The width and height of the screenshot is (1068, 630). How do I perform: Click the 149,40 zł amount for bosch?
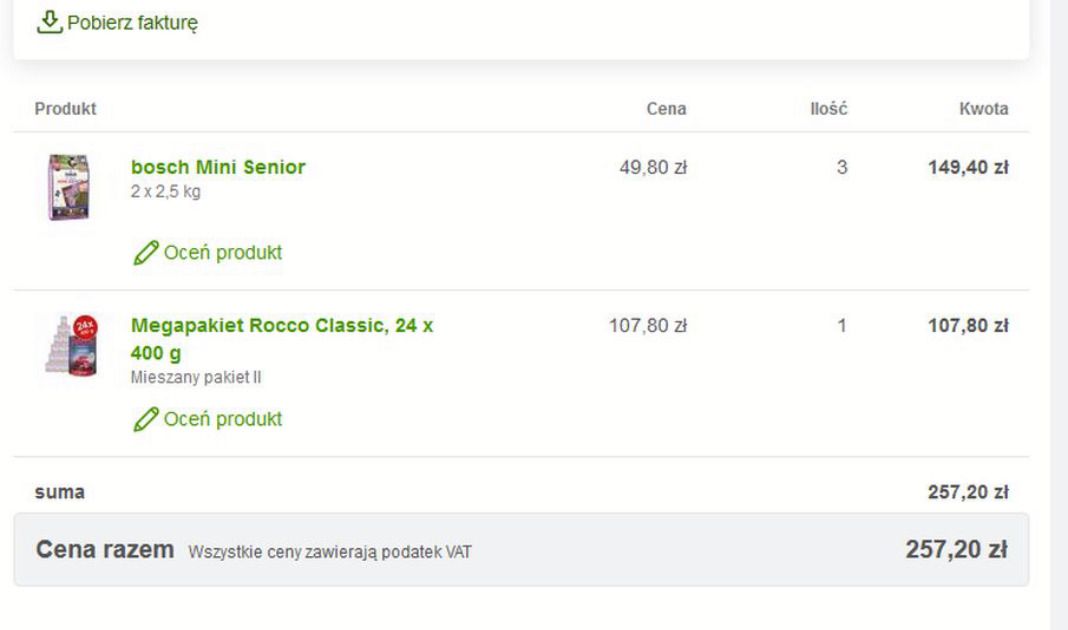point(967,167)
